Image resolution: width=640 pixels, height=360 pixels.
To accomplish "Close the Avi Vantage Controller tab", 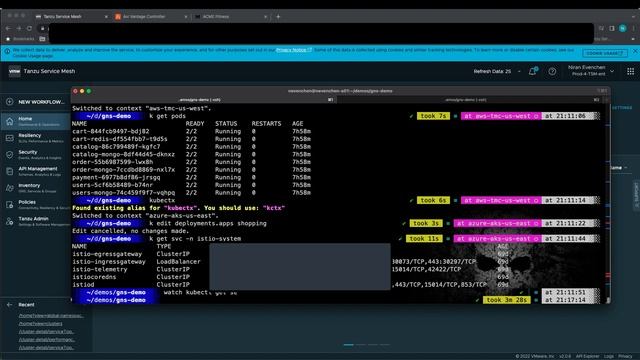I will (186, 17).
